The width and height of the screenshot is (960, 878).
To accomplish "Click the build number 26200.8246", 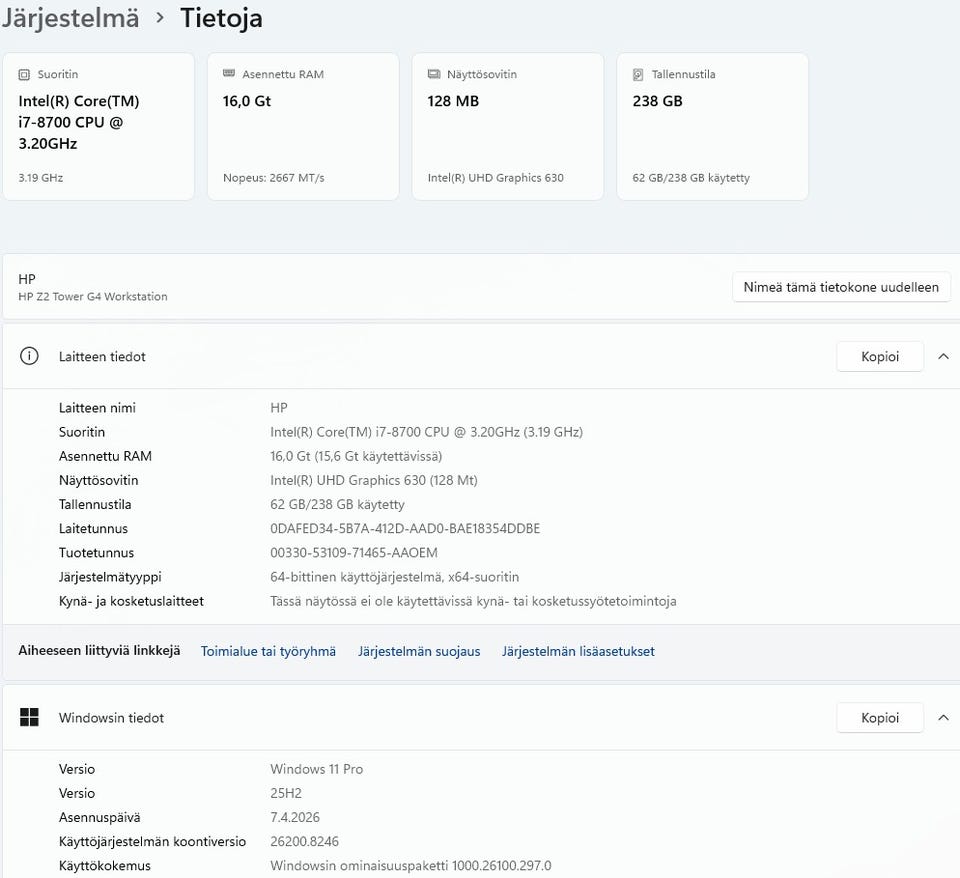I will click(304, 841).
